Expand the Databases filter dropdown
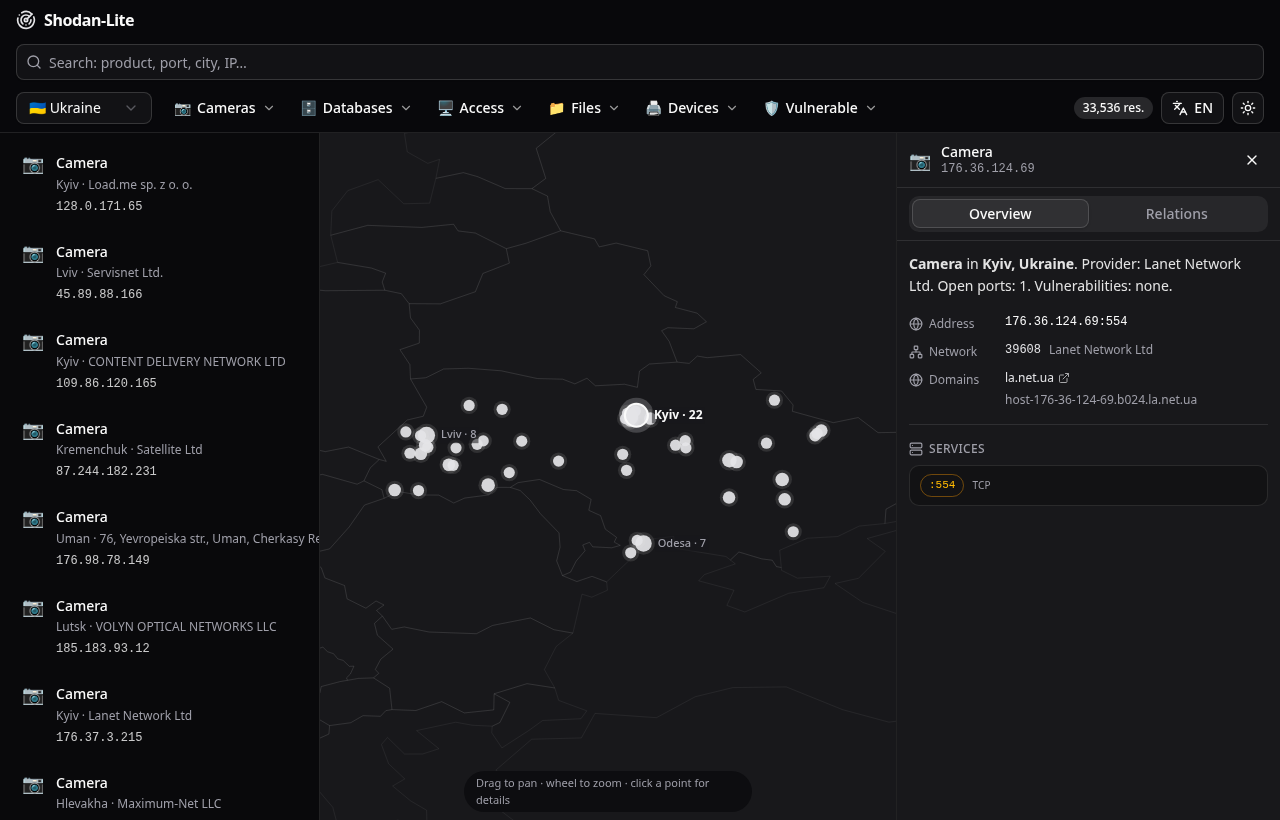 356,108
